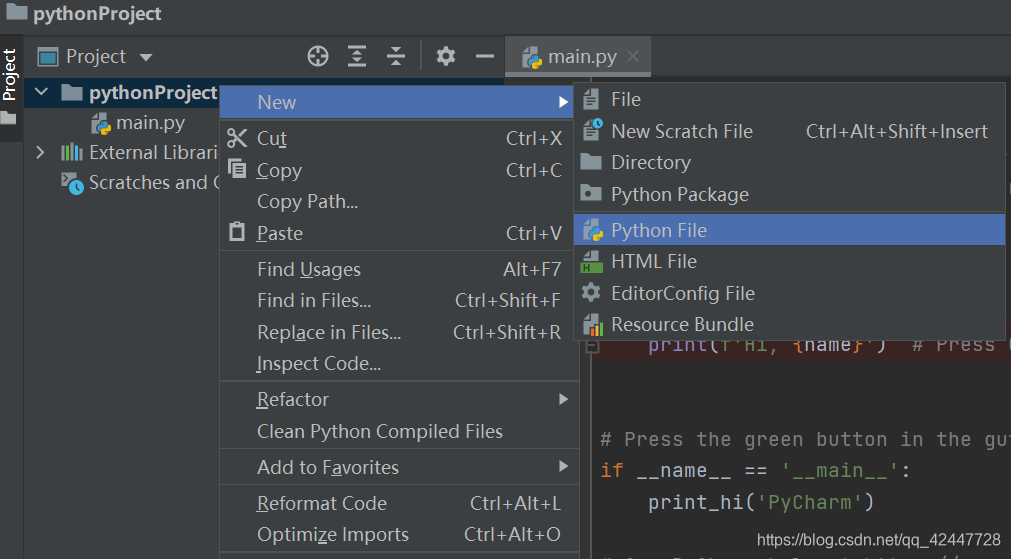Choose Find in Files... menu item
Screen dimensions: 1011x559
coord(397,300)
